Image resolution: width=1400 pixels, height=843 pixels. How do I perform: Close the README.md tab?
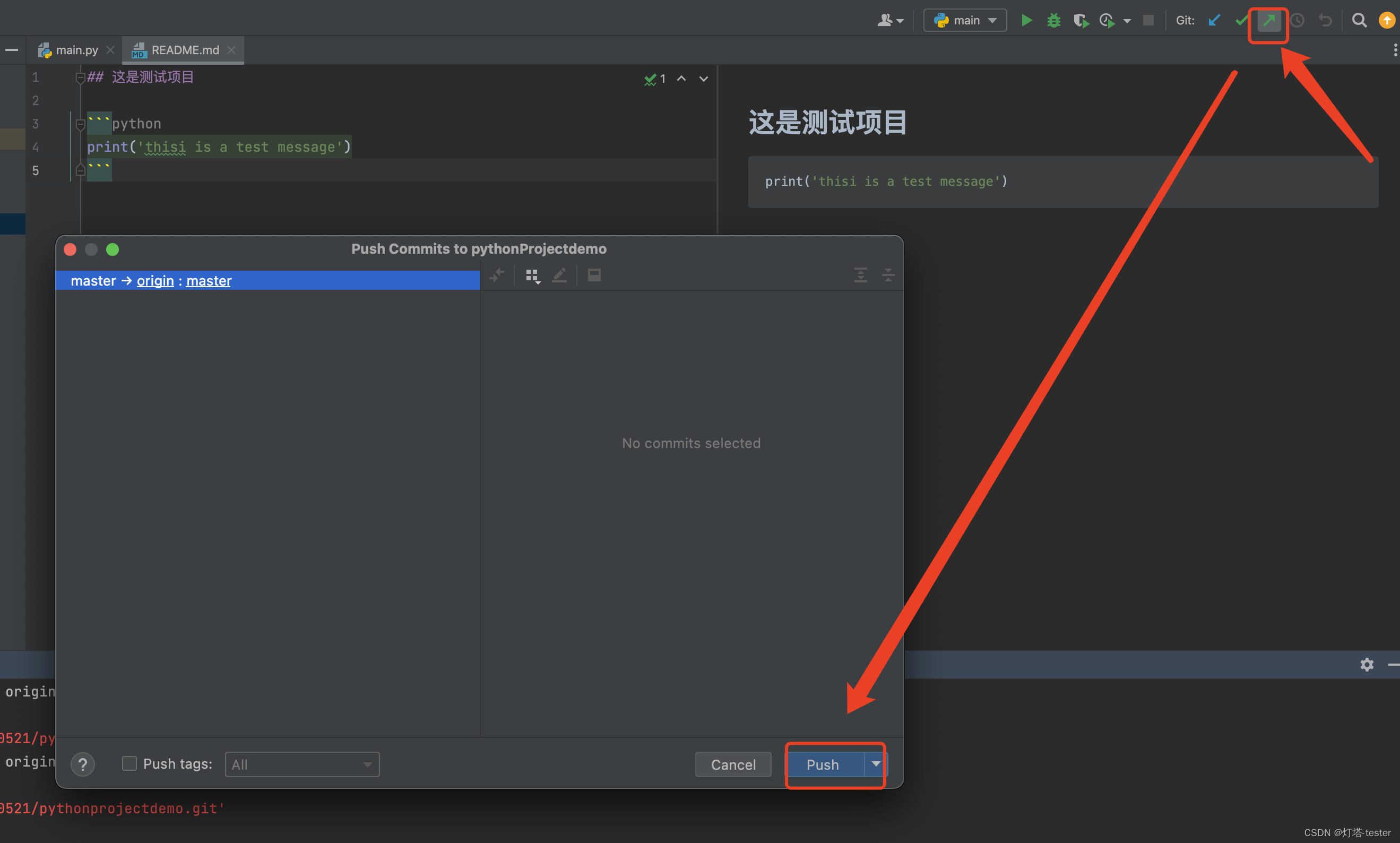click(x=231, y=50)
